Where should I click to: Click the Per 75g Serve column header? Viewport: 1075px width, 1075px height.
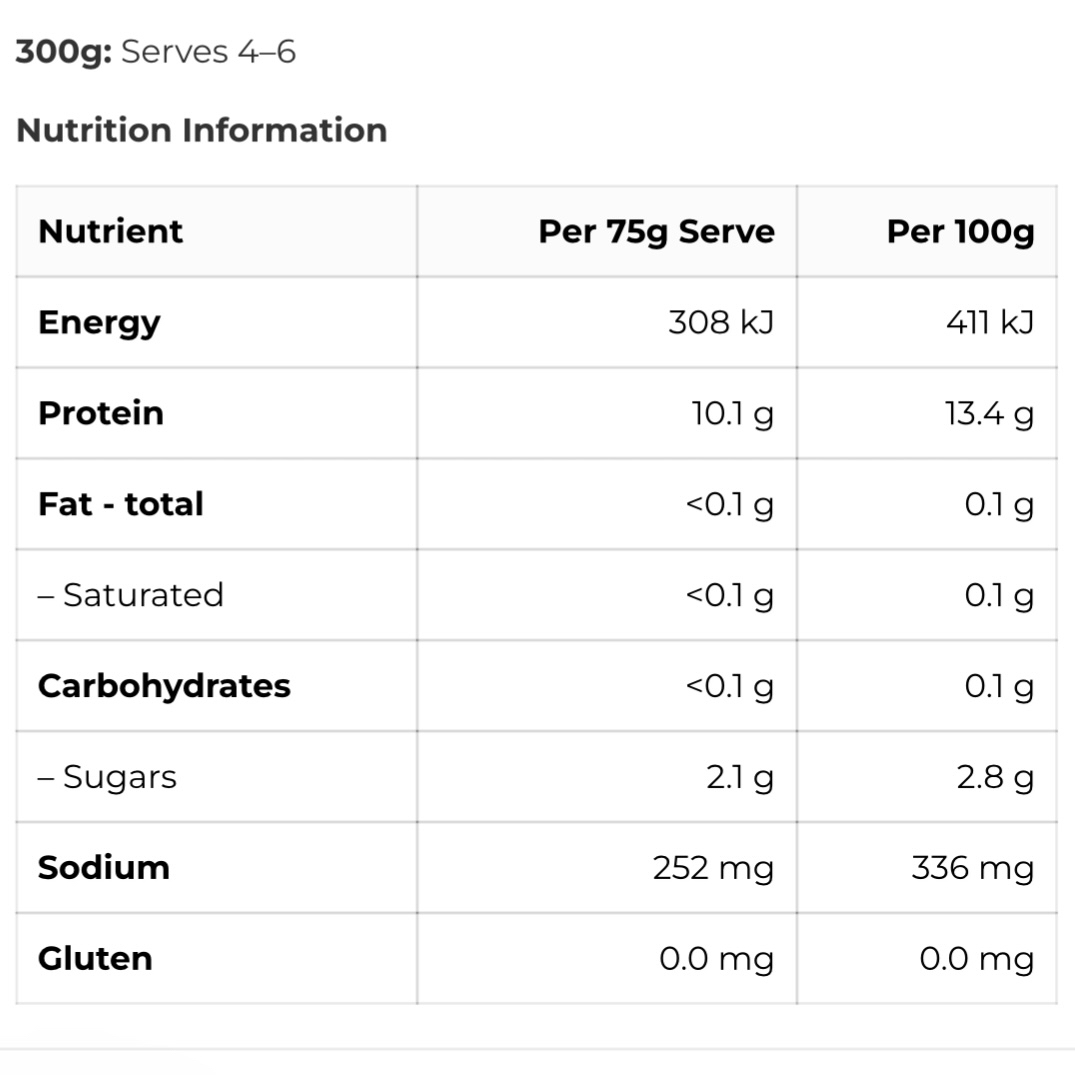656,231
